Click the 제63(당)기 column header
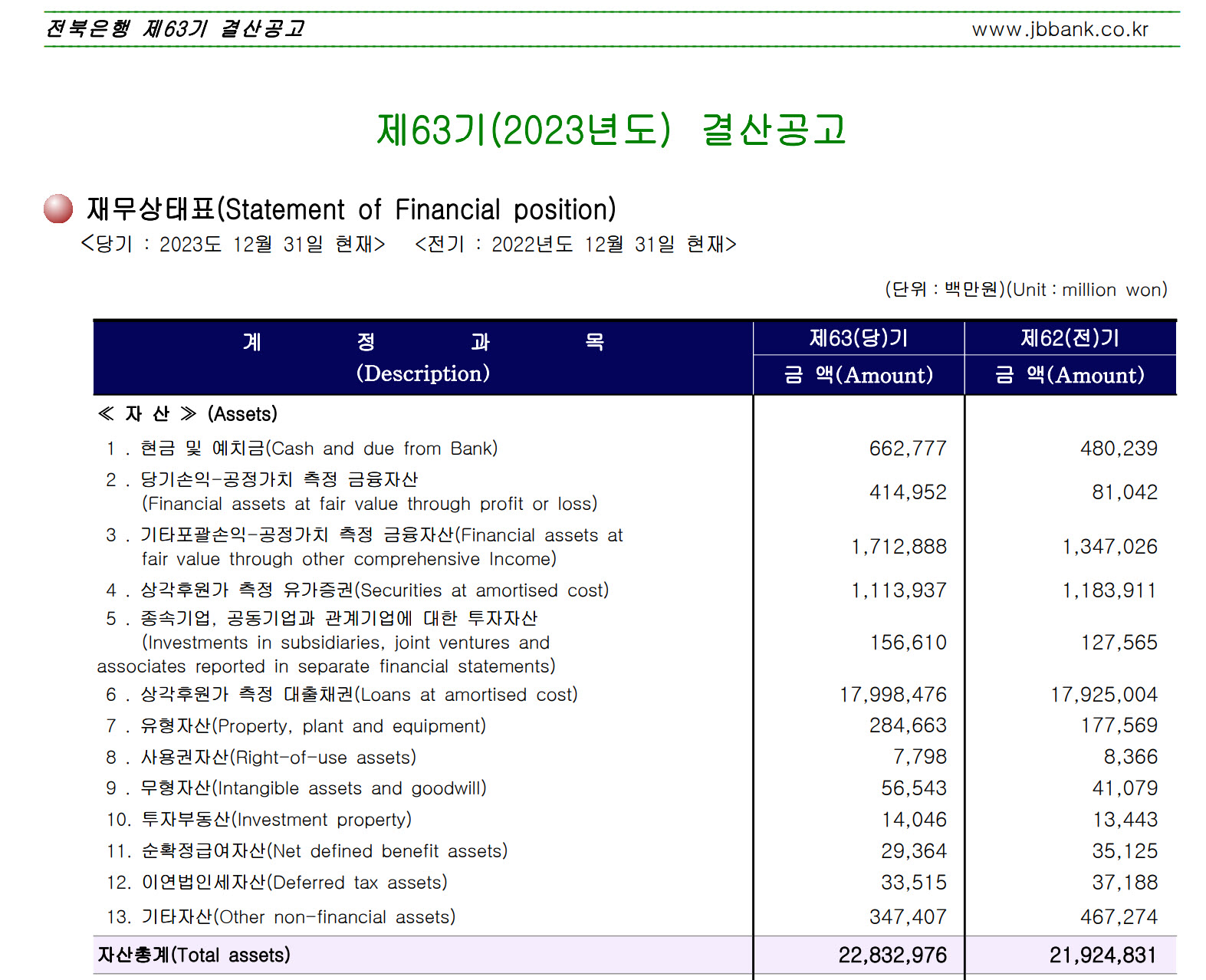 (x=859, y=338)
